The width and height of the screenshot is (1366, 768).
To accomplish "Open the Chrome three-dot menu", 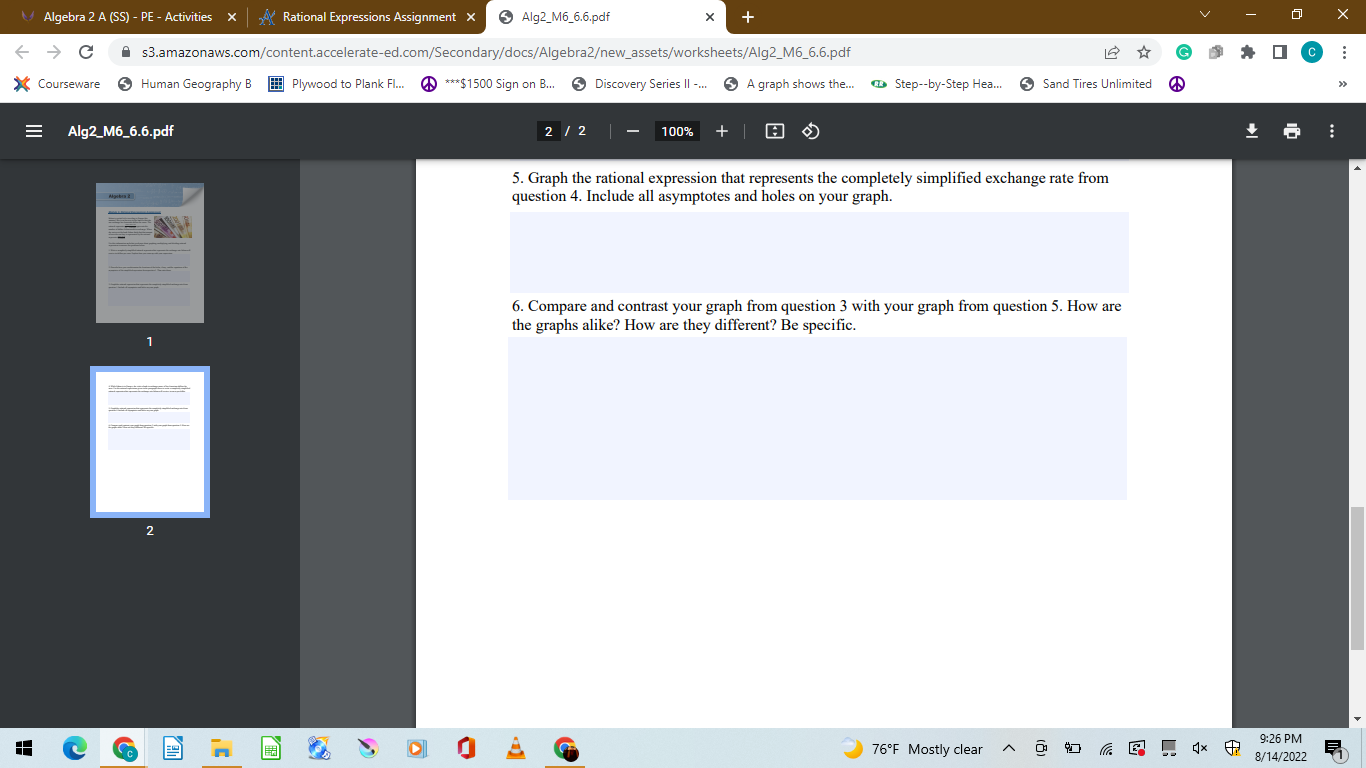I will pos(1344,52).
